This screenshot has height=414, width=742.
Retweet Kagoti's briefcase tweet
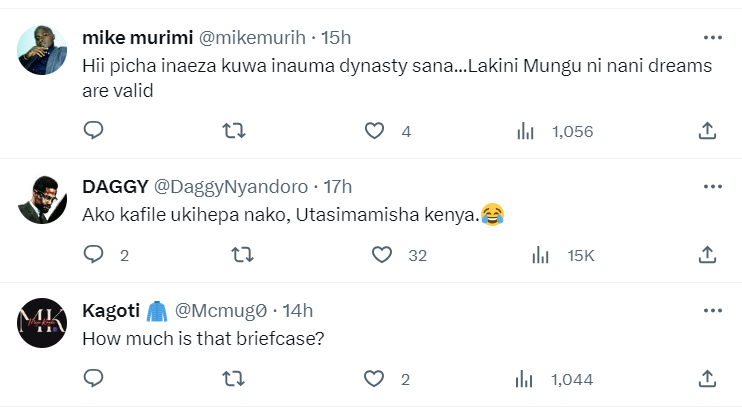click(233, 379)
